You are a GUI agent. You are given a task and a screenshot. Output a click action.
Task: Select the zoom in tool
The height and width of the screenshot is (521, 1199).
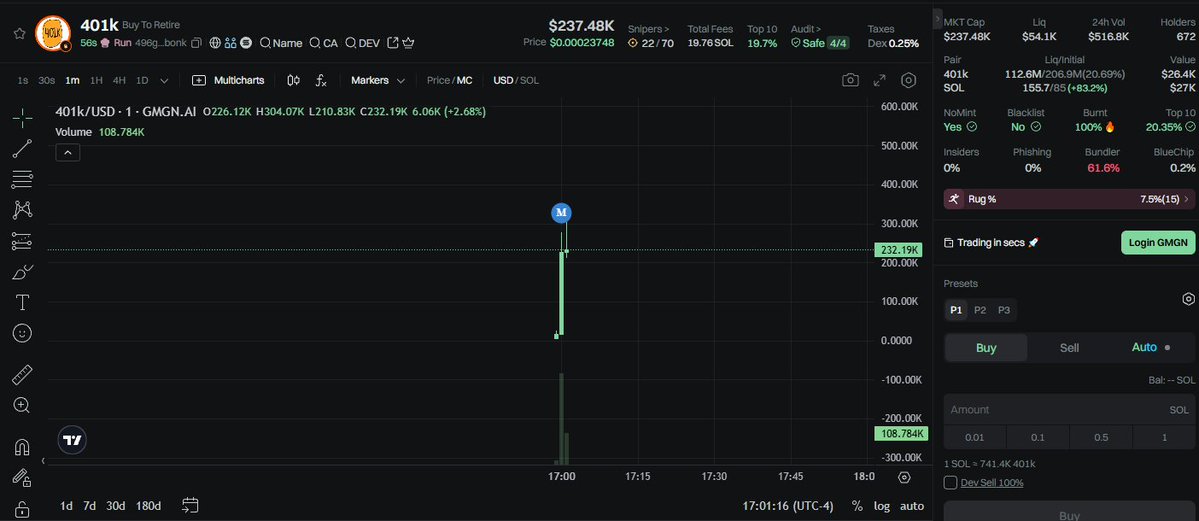(22, 405)
